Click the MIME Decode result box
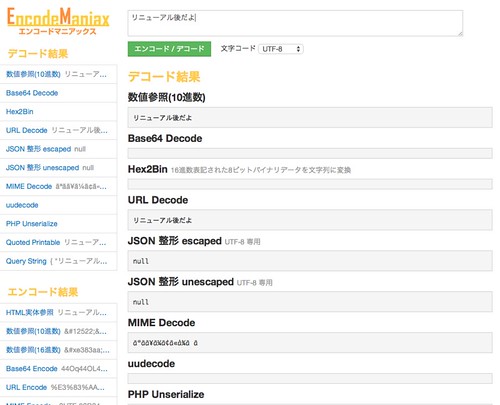 click(310, 343)
